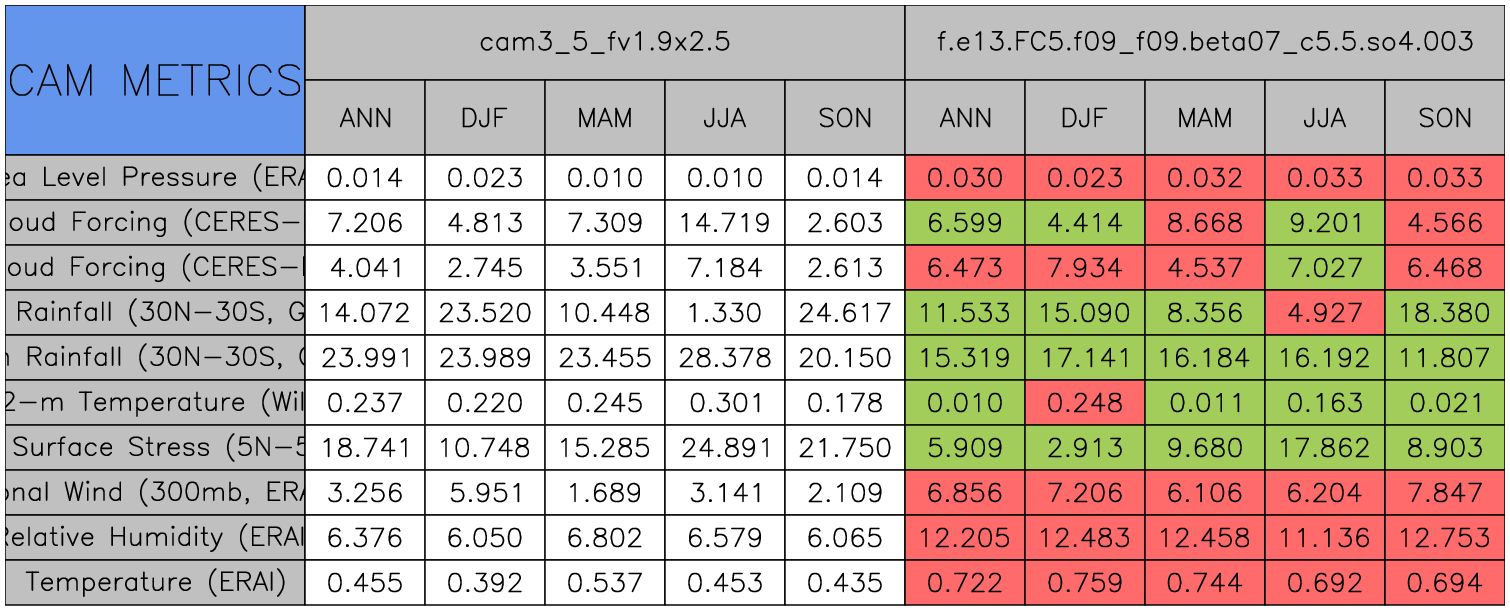Select the Relative Humidity row label
The height and width of the screenshot is (611, 1510).
155,537
